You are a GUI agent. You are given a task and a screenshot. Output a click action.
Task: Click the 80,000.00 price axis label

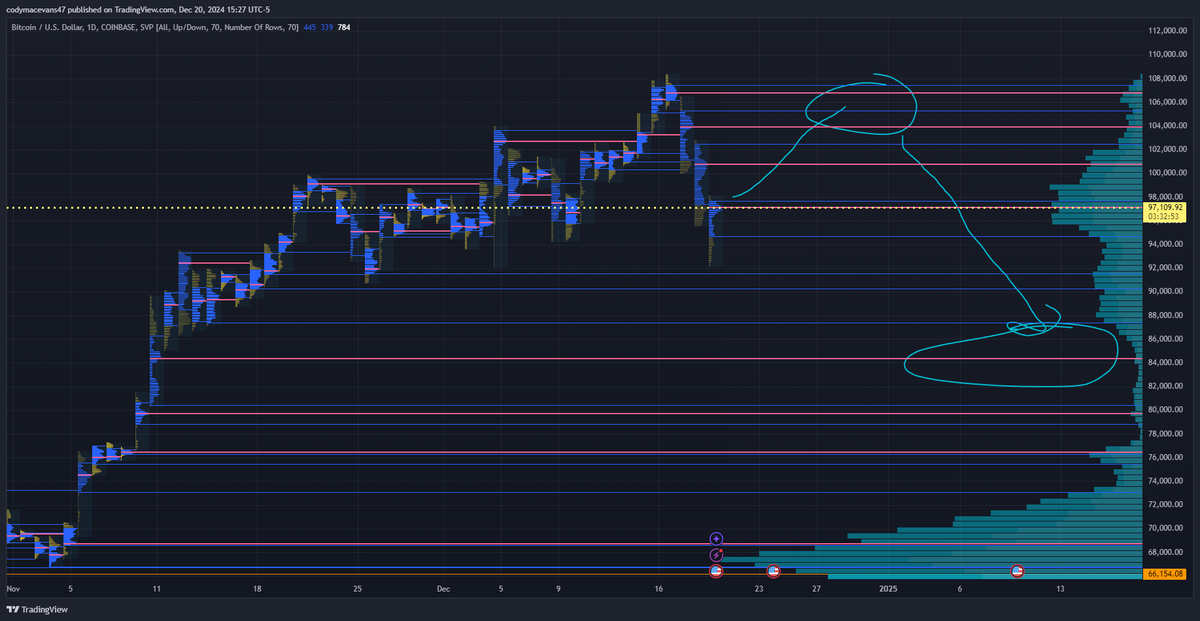point(1166,410)
